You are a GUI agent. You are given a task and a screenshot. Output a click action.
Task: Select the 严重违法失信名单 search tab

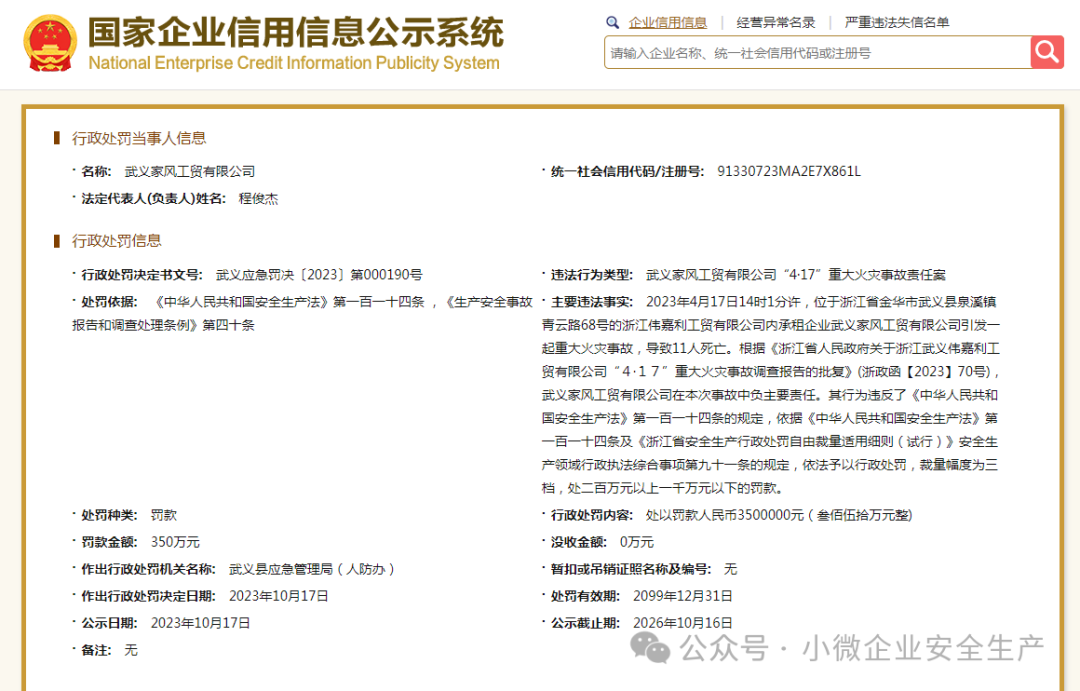(x=897, y=23)
